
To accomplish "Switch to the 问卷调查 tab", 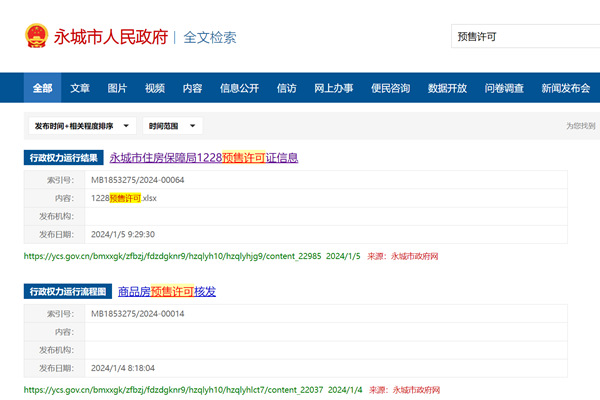I will coord(504,88).
